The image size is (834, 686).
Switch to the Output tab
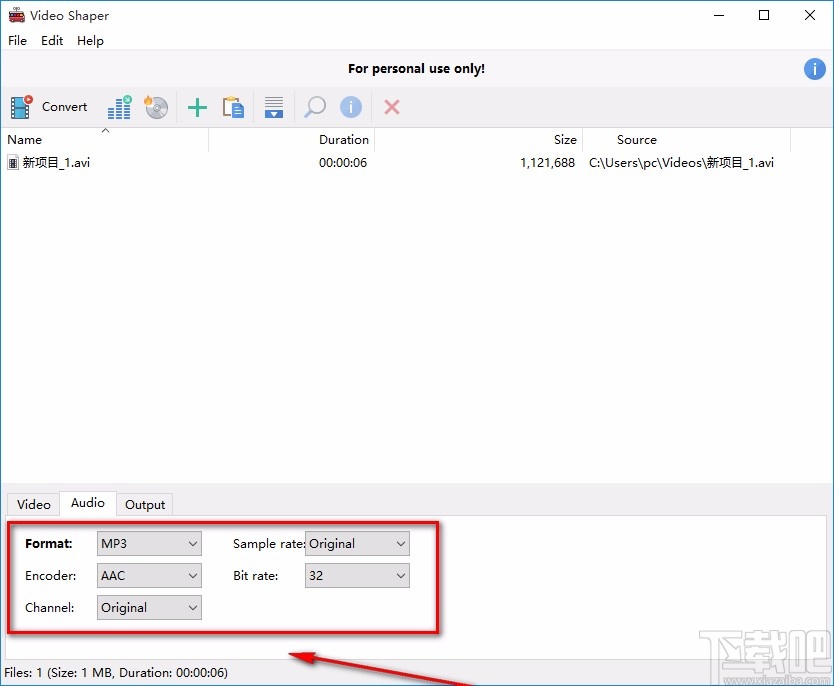click(145, 504)
